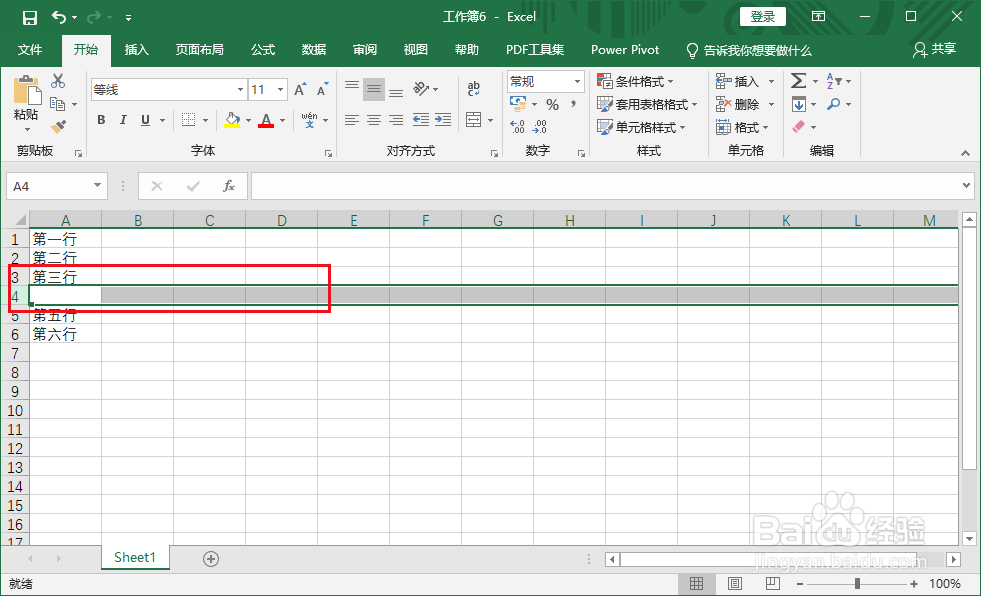Open 条件格式 conditional formatting menu
This screenshot has width=981, height=596.
click(x=635, y=81)
